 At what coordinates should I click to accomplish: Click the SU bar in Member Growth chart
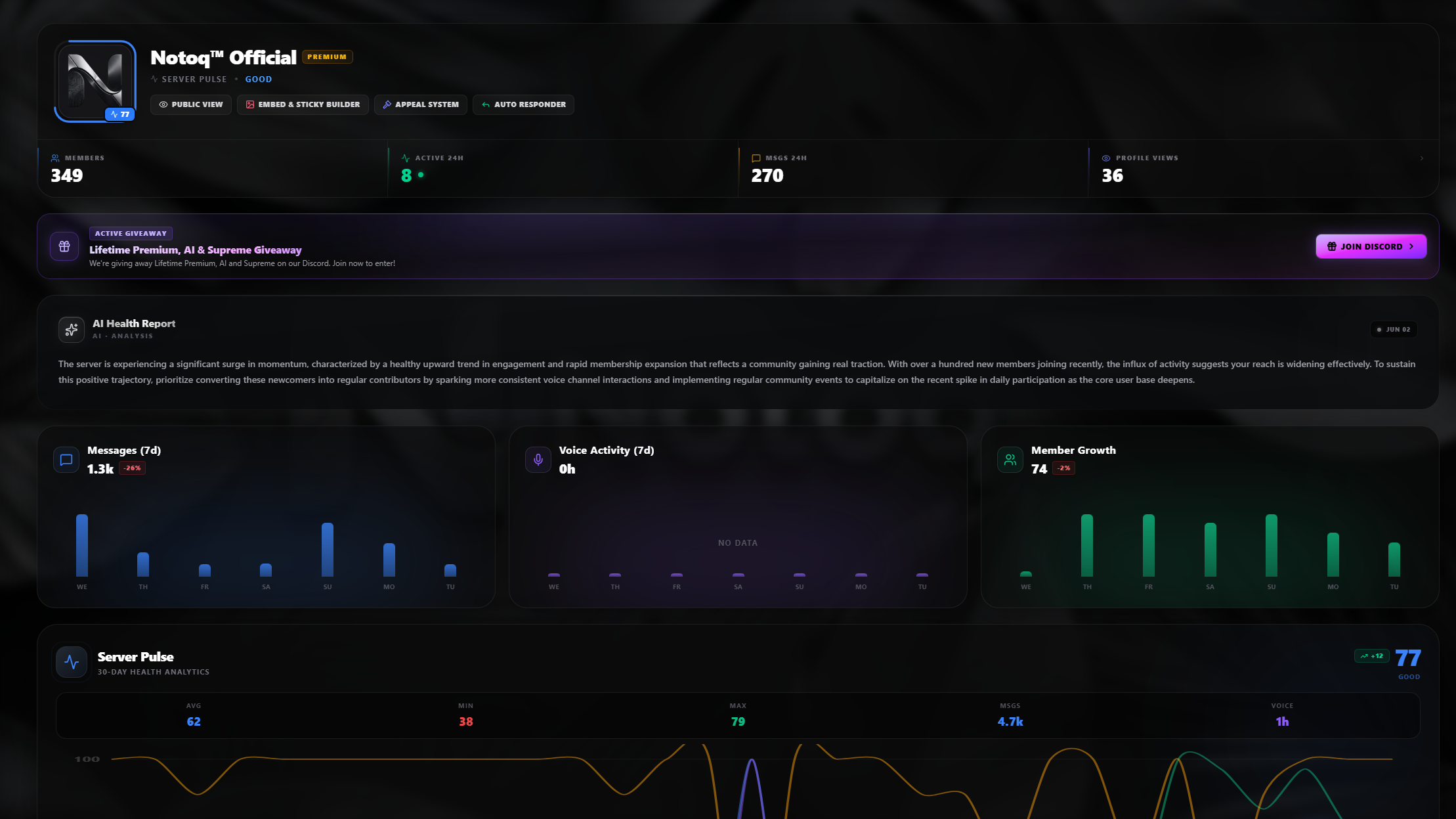coord(1272,545)
